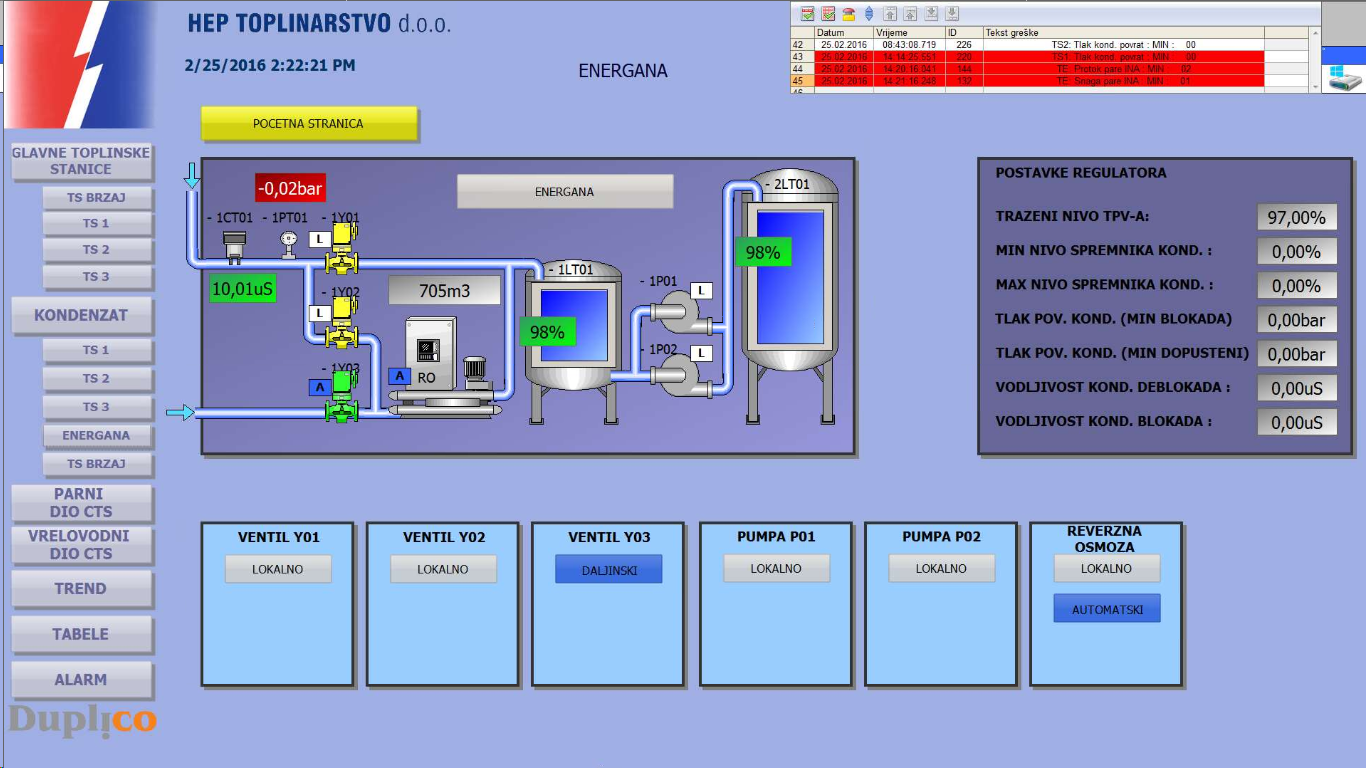
Task: Click the alarm horn silence icon
Action: [x=848, y=14]
